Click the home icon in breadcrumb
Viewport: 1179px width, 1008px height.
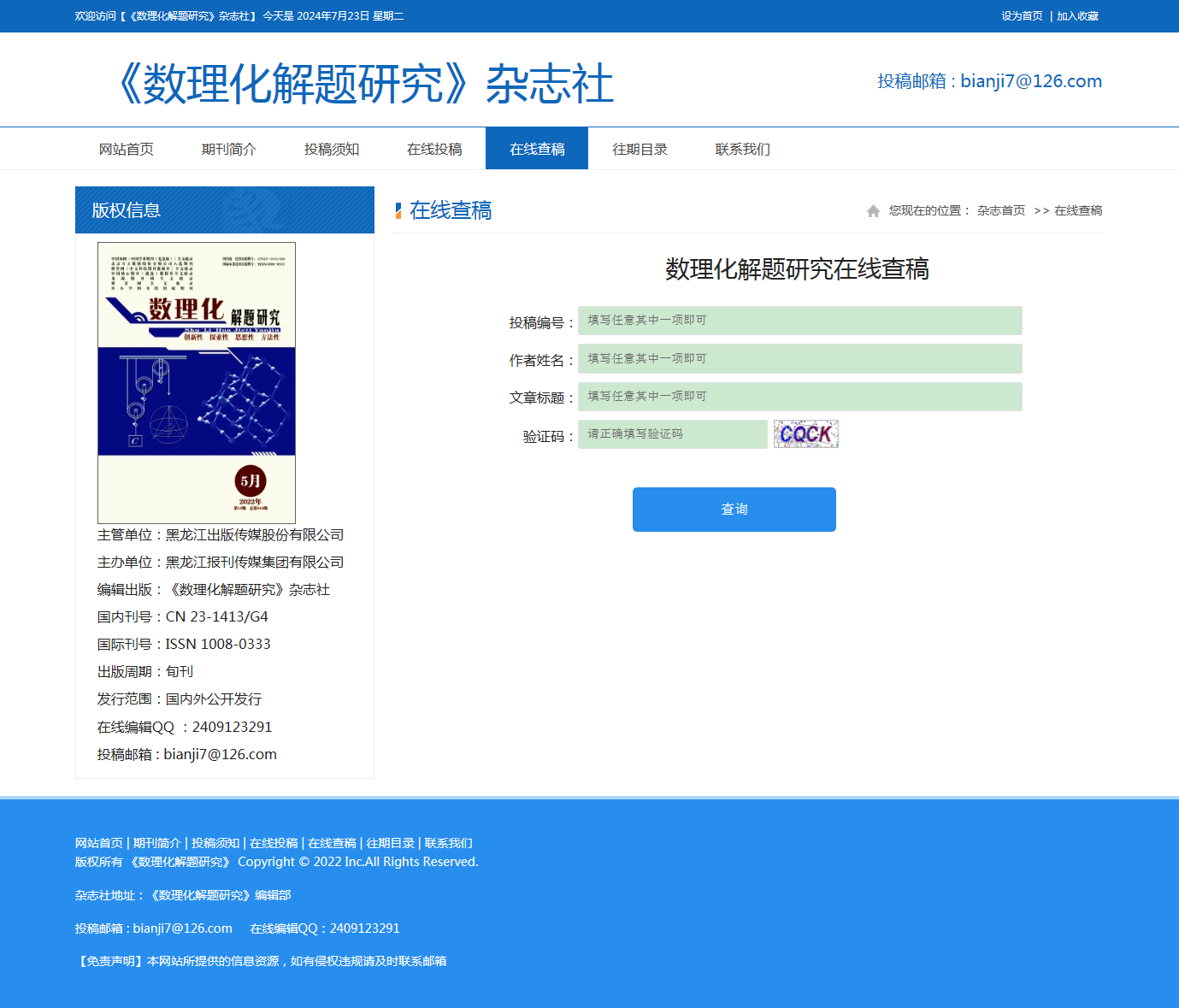click(x=873, y=211)
